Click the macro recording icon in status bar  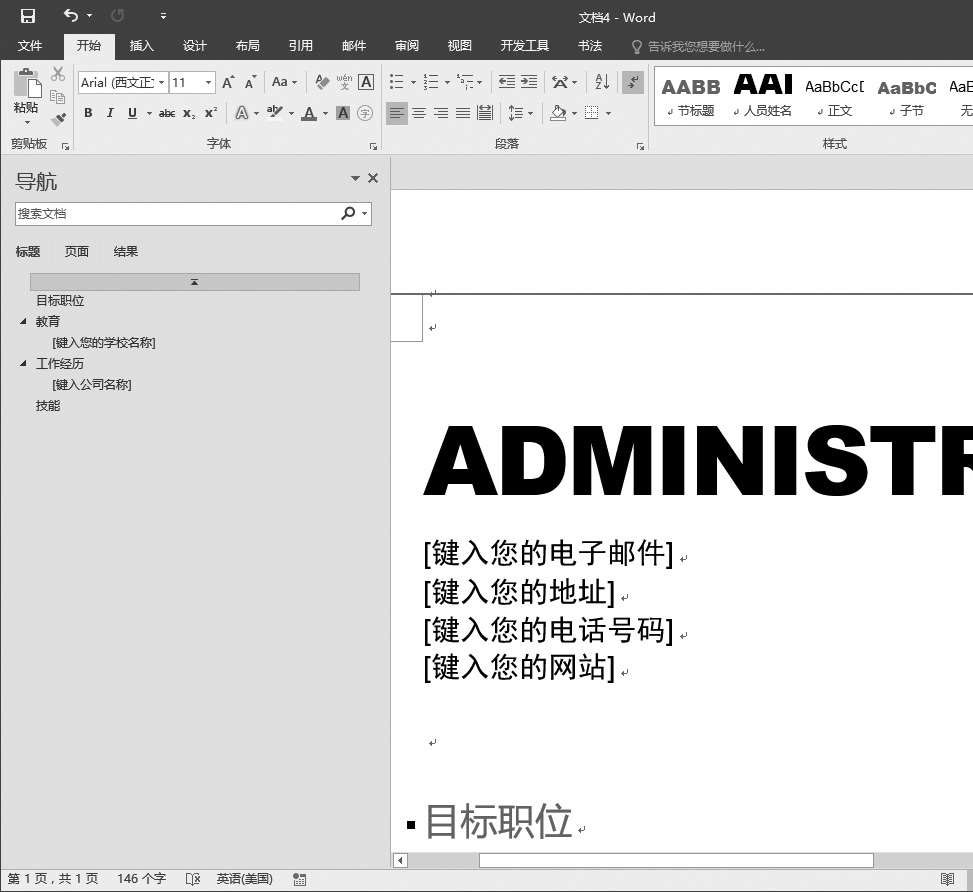click(x=300, y=879)
